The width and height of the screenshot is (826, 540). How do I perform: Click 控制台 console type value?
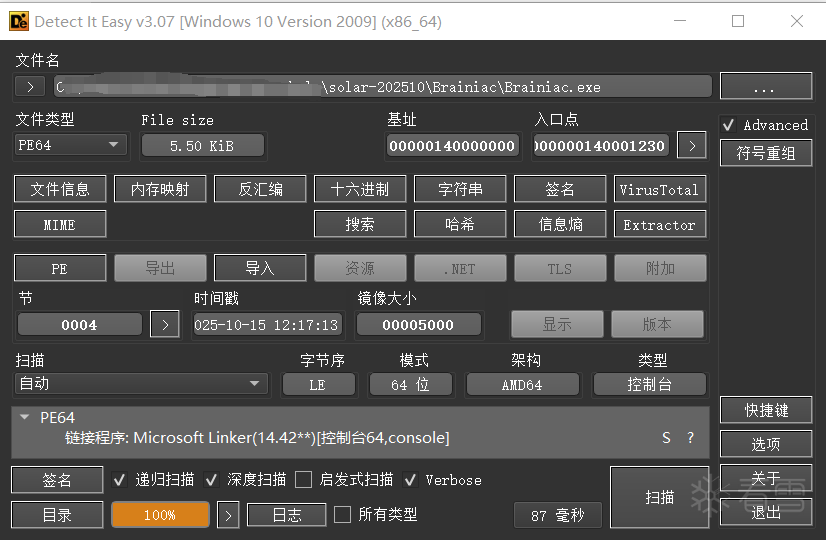(650, 385)
